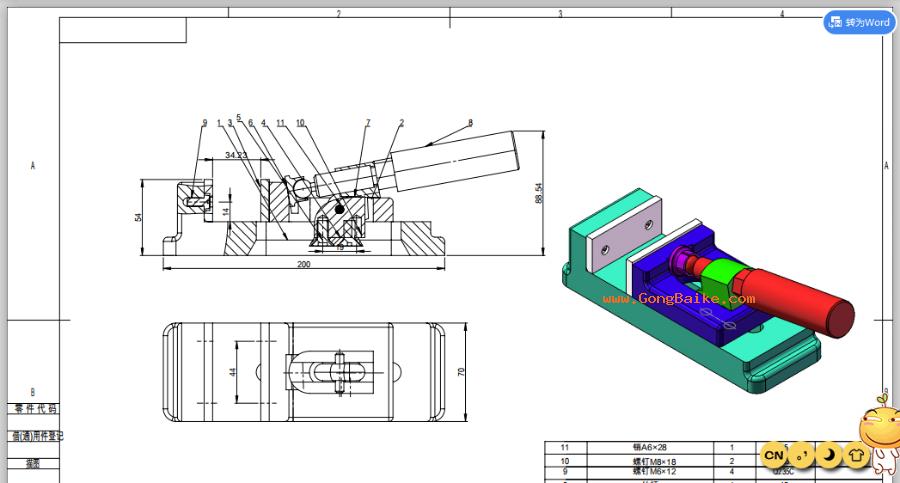Click part callout number 8
Screen dimensions: 900x483
click(x=470, y=122)
